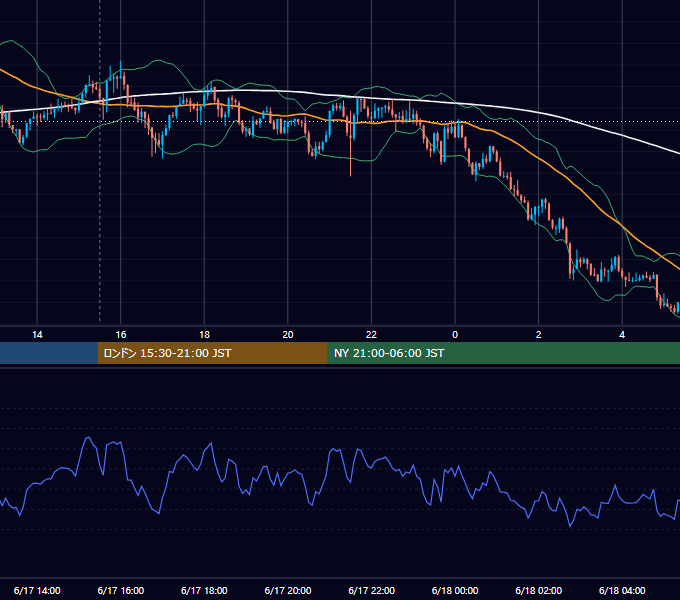680x600 pixels.
Task: Click the 2 hour label on price chart axis
Action: pyautogui.click(x=539, y=335)
